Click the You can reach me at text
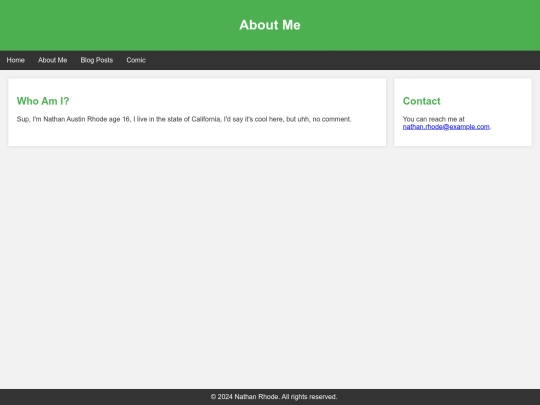The height and width of the screenshot is (405, 540). click(x=434, y=119)
